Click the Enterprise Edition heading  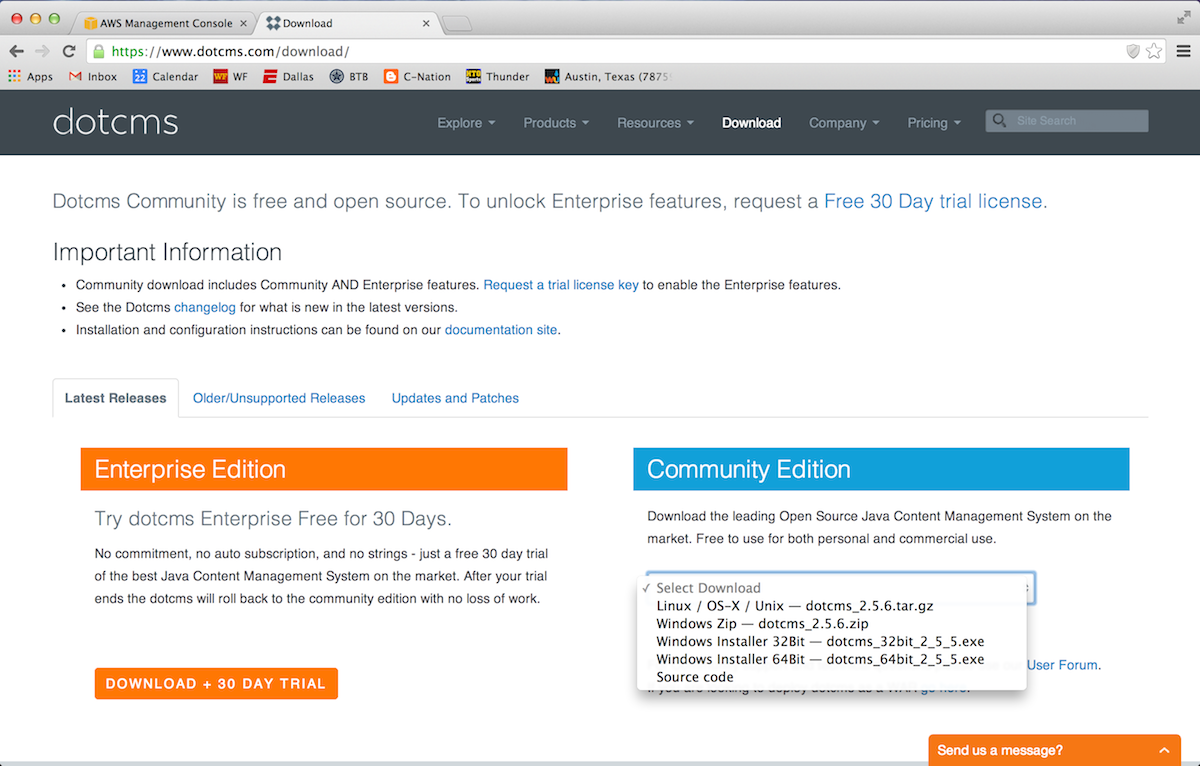[324, 469]
